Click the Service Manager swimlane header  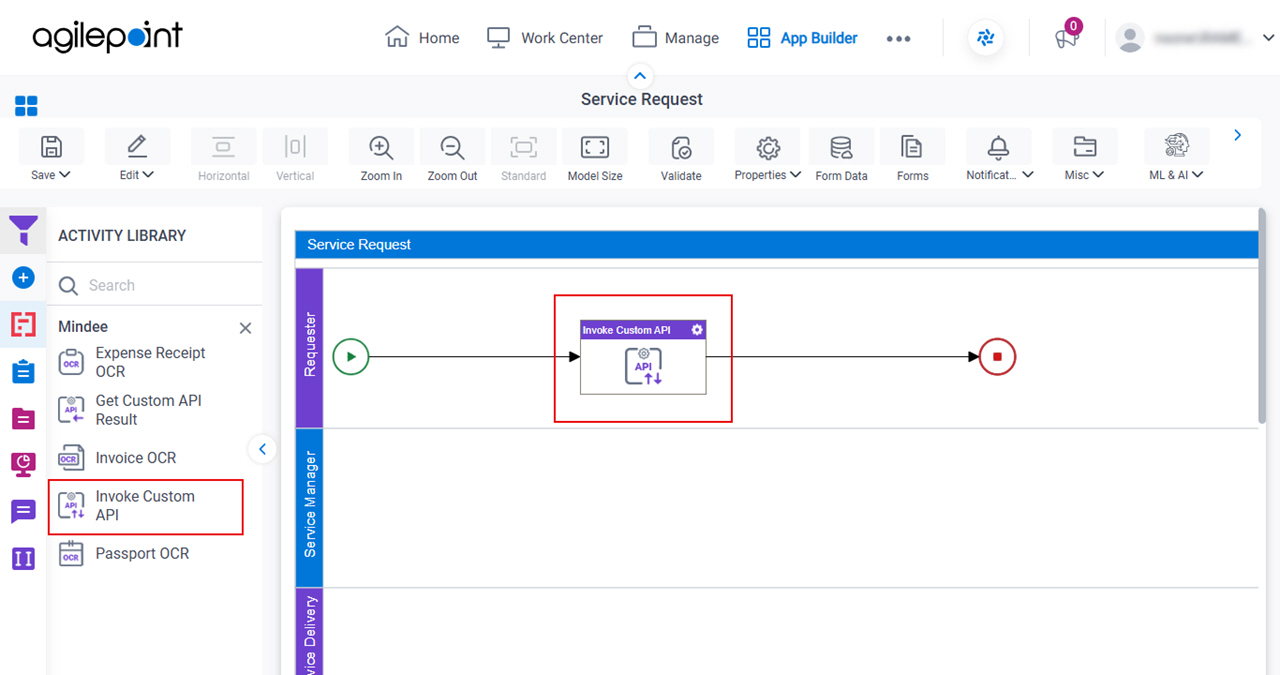[310, 506]
